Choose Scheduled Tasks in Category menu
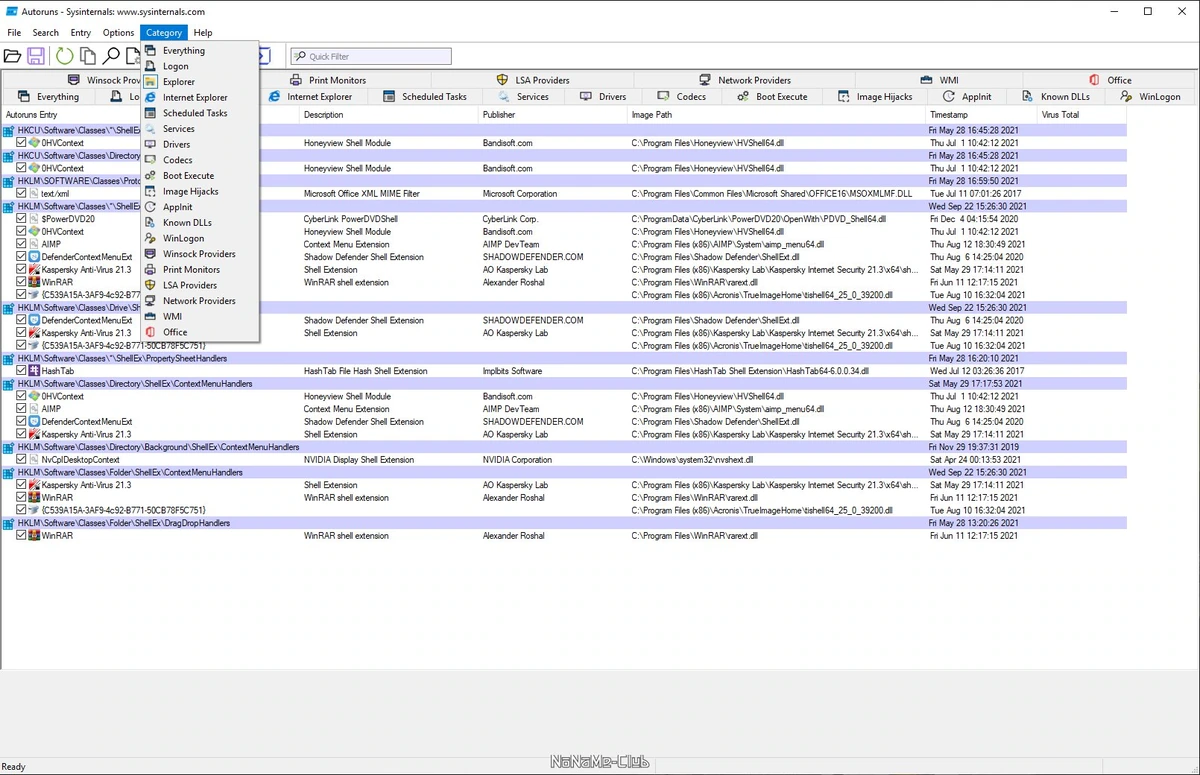This screenshot has width=1200, height=775. [195, 113]
